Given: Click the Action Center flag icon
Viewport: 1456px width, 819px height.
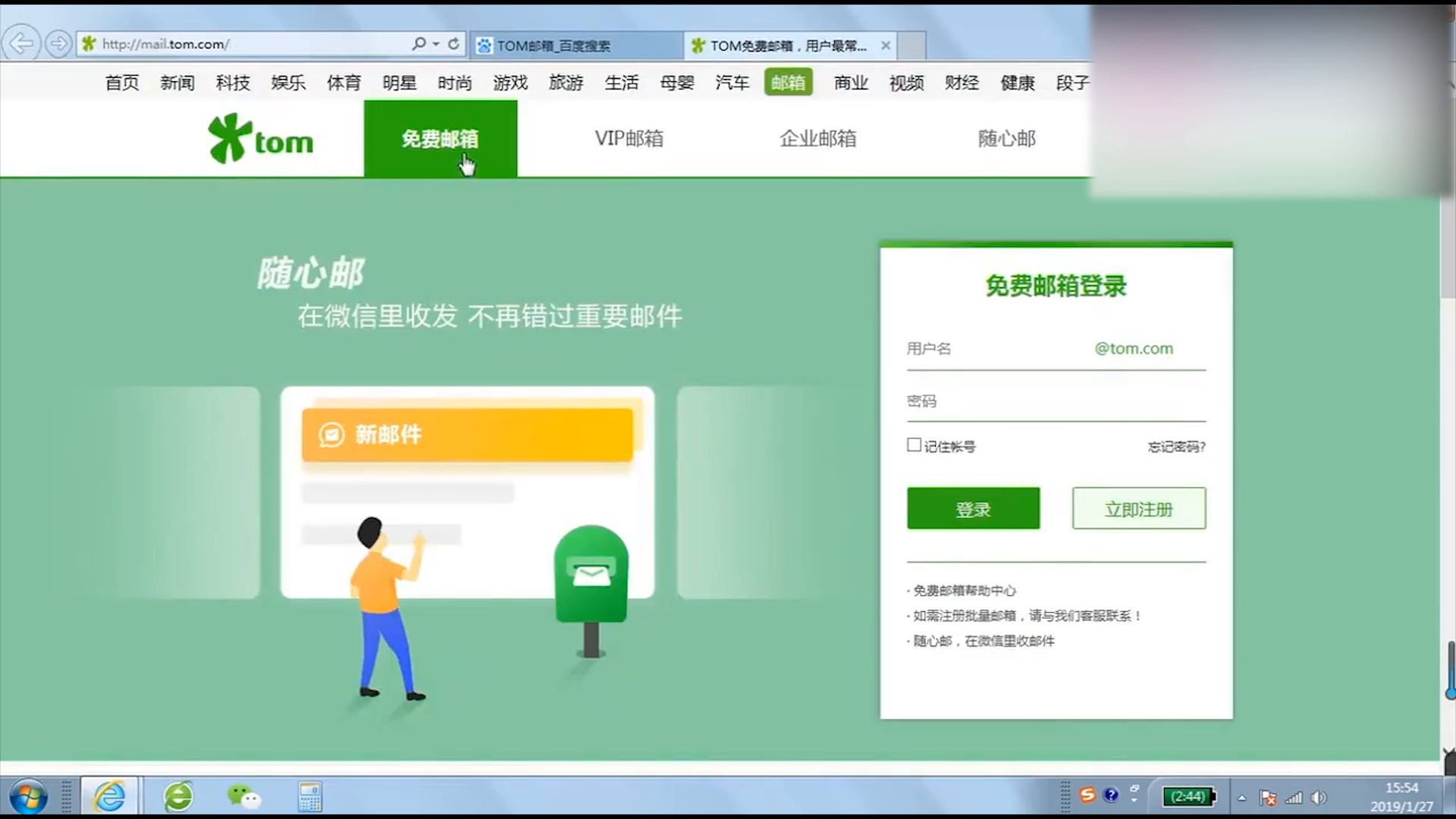Looking at the screenshot, I should pyautogui.click(x=1269, y=796).
